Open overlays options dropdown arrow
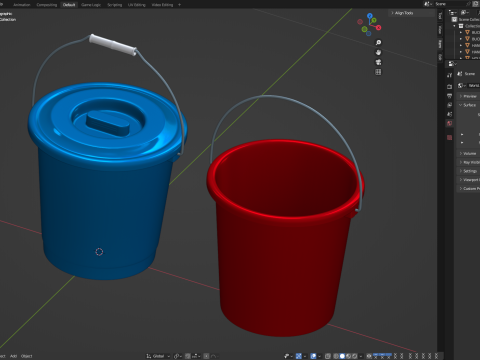Screen dimensions: 480x360 (x=319, y=356)
